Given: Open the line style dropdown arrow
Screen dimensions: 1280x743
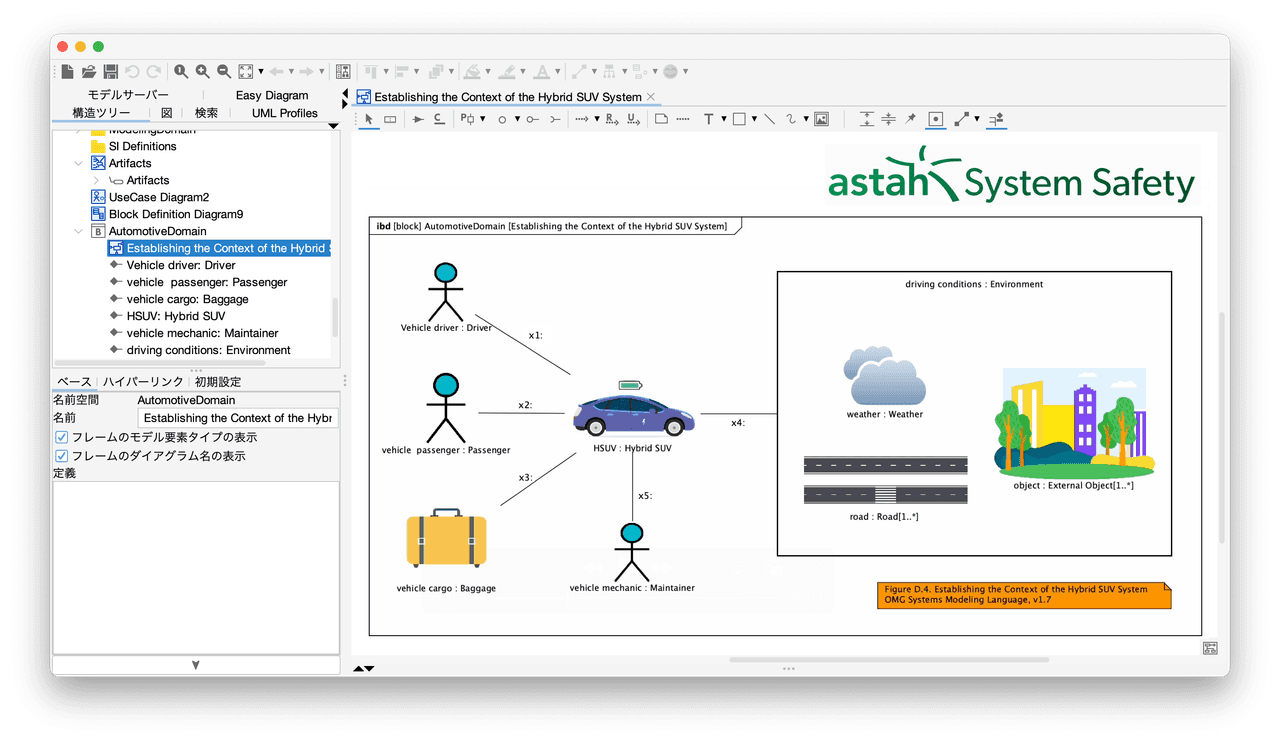Looking at the screenshot, I should [977, 119].
